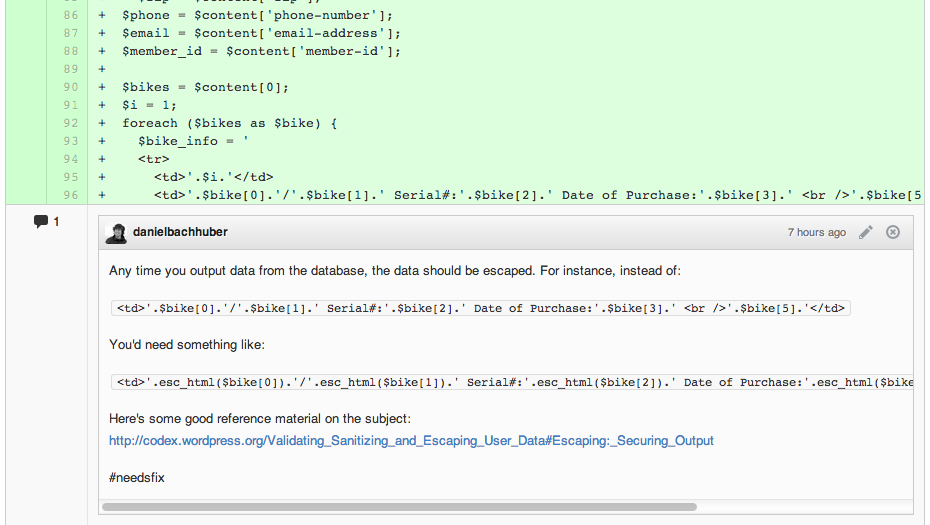Click the #needsfix tag text
Viewport: 930px width, 525px height.
pos(137,478)
